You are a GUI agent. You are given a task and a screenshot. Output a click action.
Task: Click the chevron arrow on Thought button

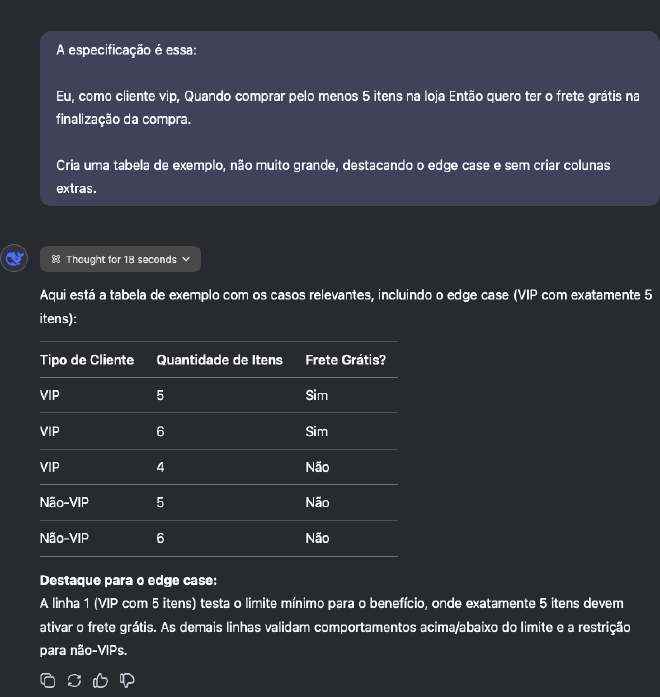(186, 260)
